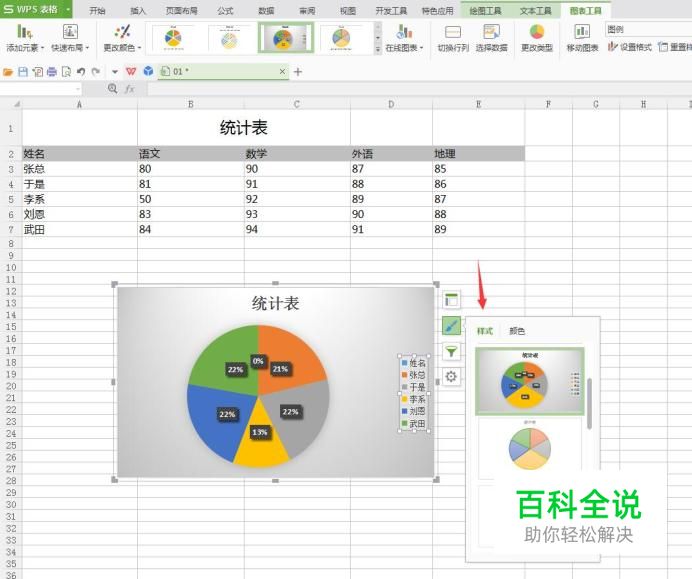Image resolution: width=692 pixels, height=579 pixels.
Task: Switch to the 数据 ribbon tab
Action: pyautogui.click(x=266, y=11)
